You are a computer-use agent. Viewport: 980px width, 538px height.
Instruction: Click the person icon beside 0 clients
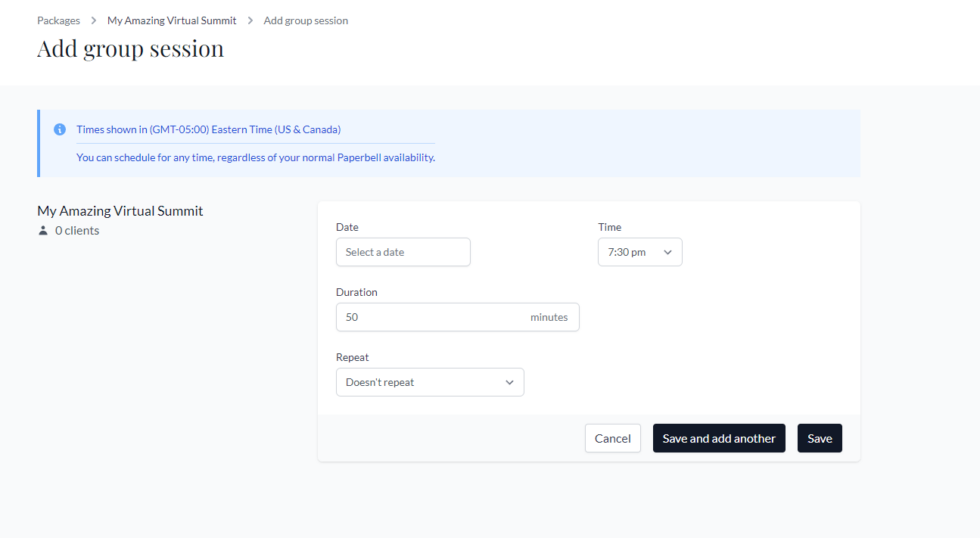42,231
